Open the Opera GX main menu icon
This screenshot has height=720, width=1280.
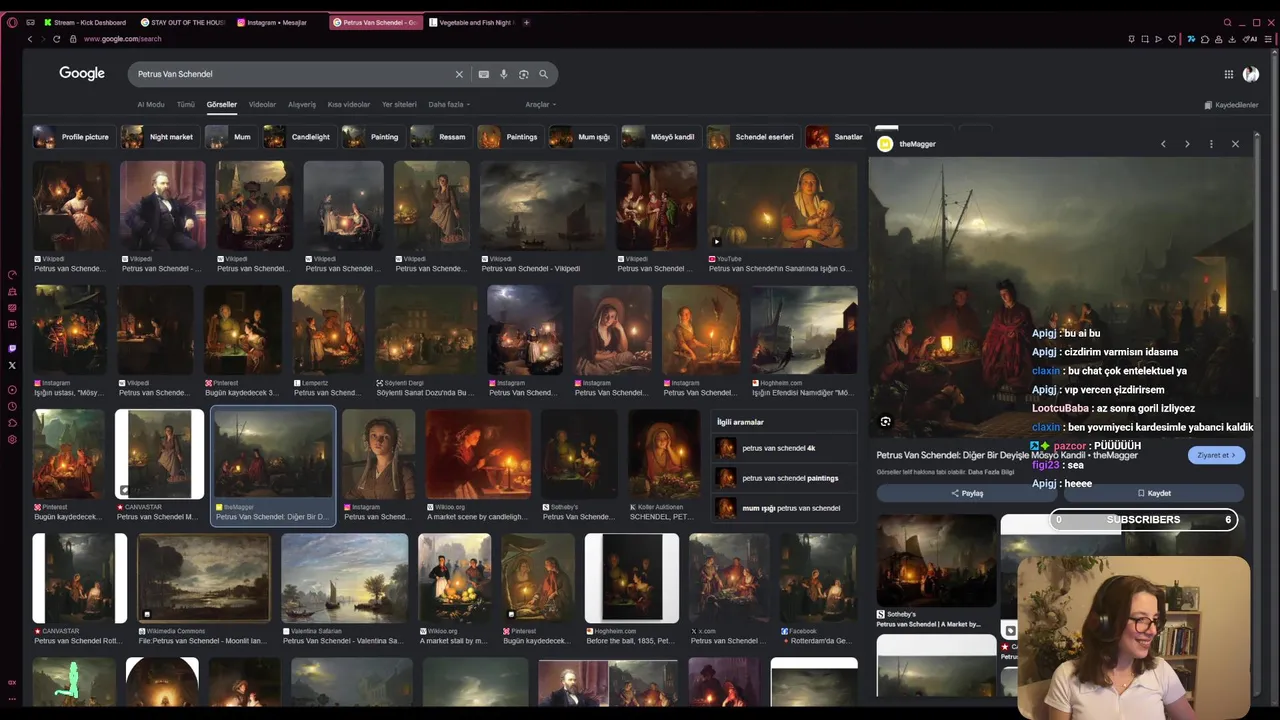(12, 22)
